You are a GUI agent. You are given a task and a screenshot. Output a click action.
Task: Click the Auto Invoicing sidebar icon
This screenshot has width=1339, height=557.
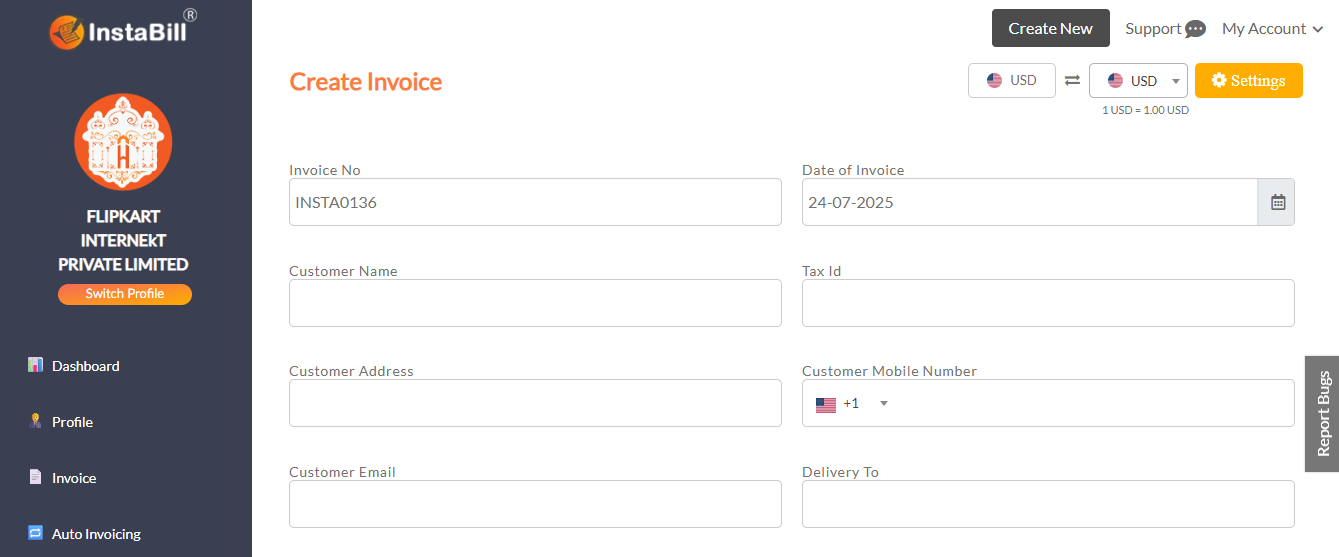[36, 533]
